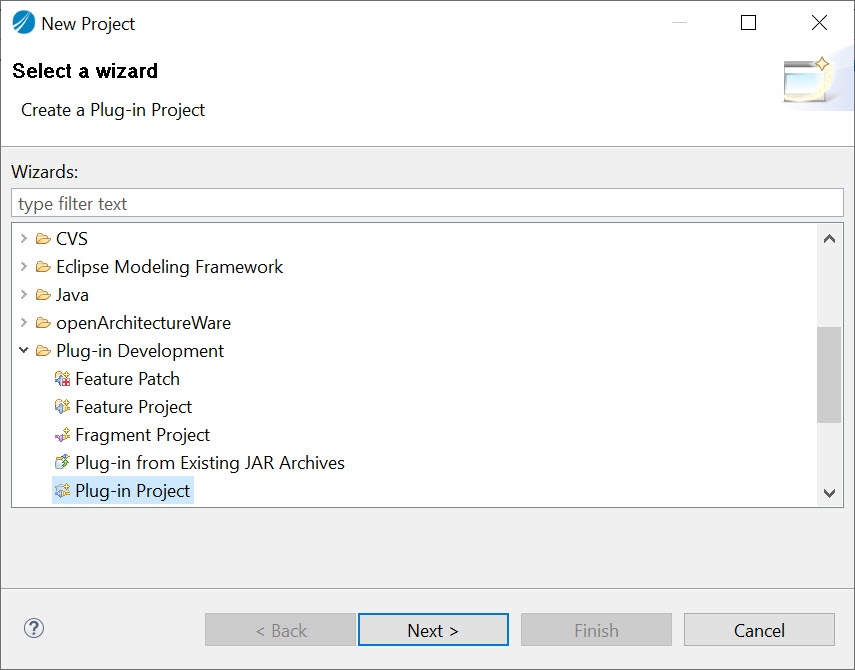Expand the Eclipse Modeling Framework category
This screenshot has width=855, height=670.
(24, 267)
